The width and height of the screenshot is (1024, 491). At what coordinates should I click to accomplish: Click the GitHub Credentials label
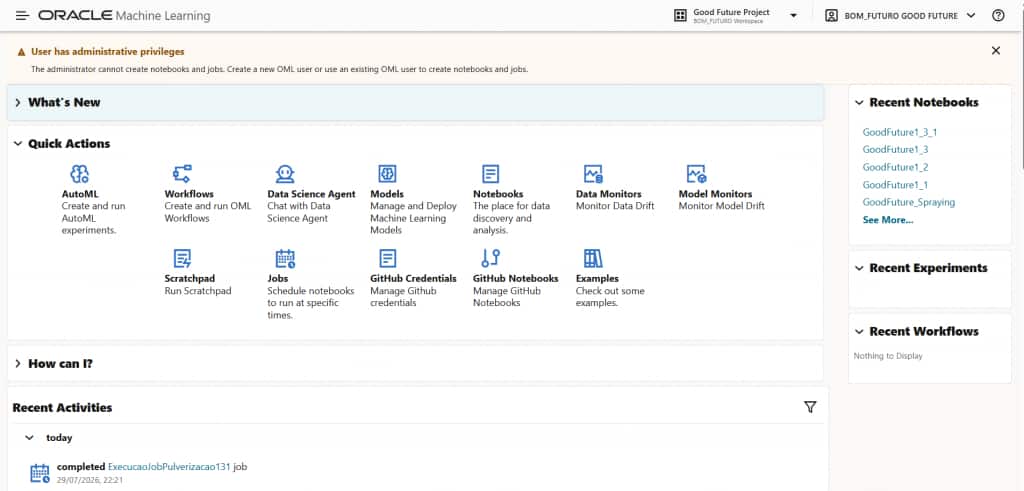coord(413,278)
